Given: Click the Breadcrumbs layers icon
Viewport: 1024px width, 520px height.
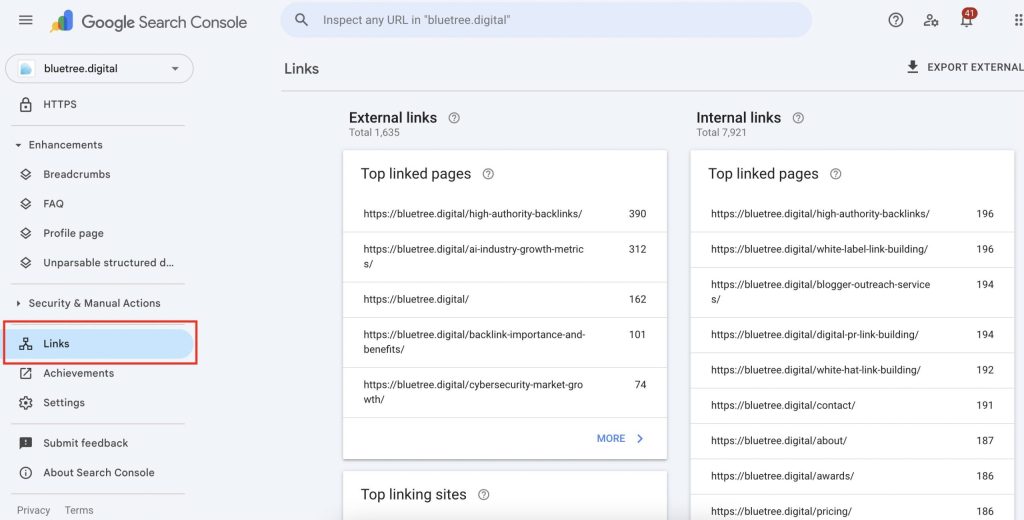Looking at the screenshot, I should pos(25,174).
